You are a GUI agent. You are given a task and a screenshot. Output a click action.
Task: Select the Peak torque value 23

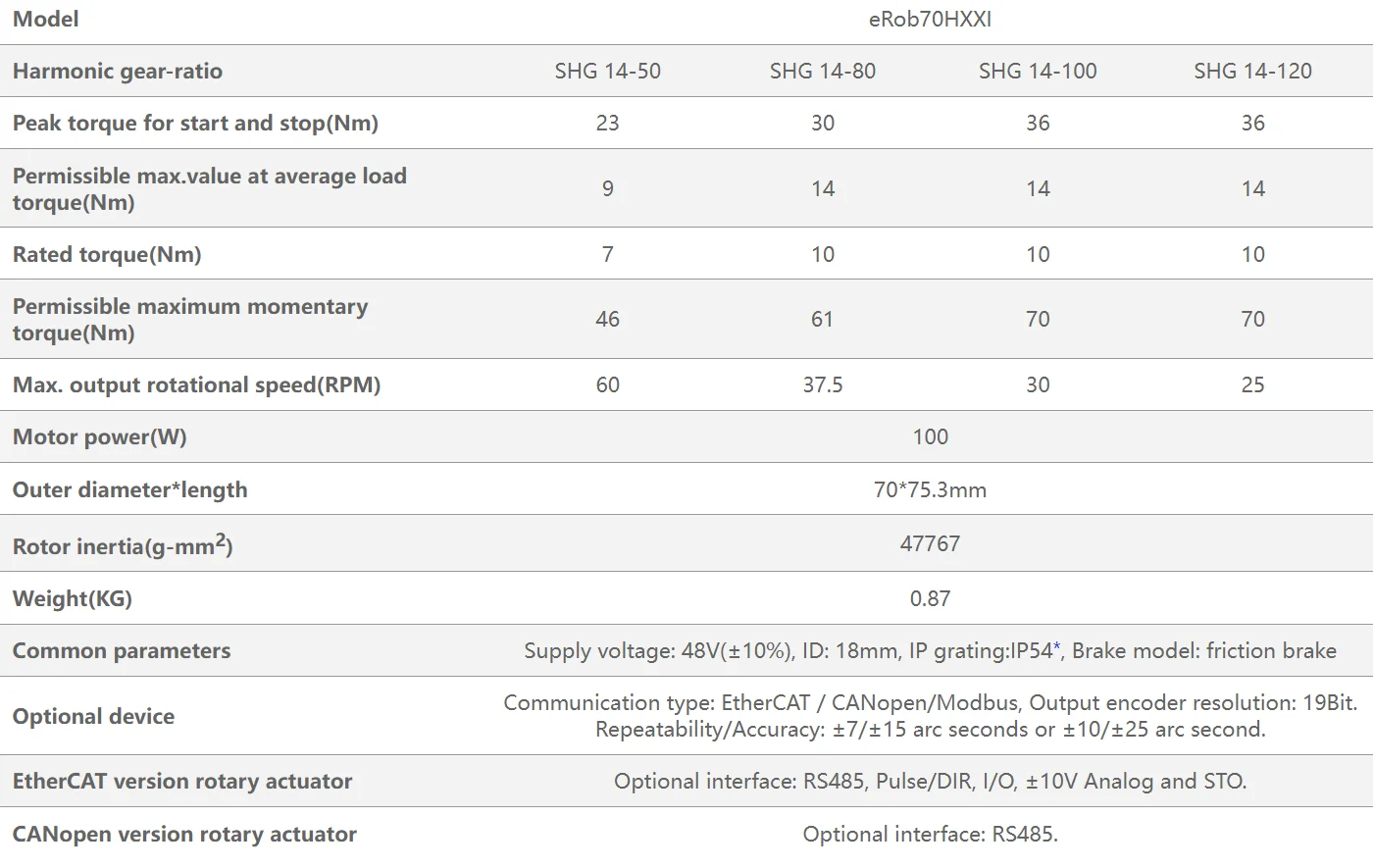pyautogui.click(x=607, y=124)
